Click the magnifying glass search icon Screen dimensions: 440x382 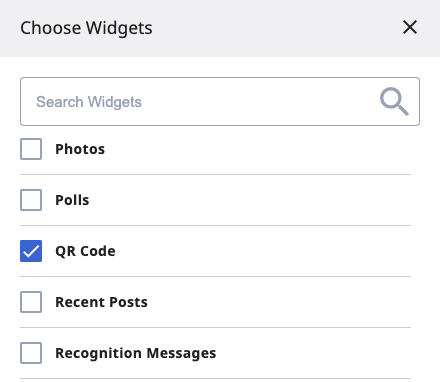pyautogui.click(x=394, y=102)
